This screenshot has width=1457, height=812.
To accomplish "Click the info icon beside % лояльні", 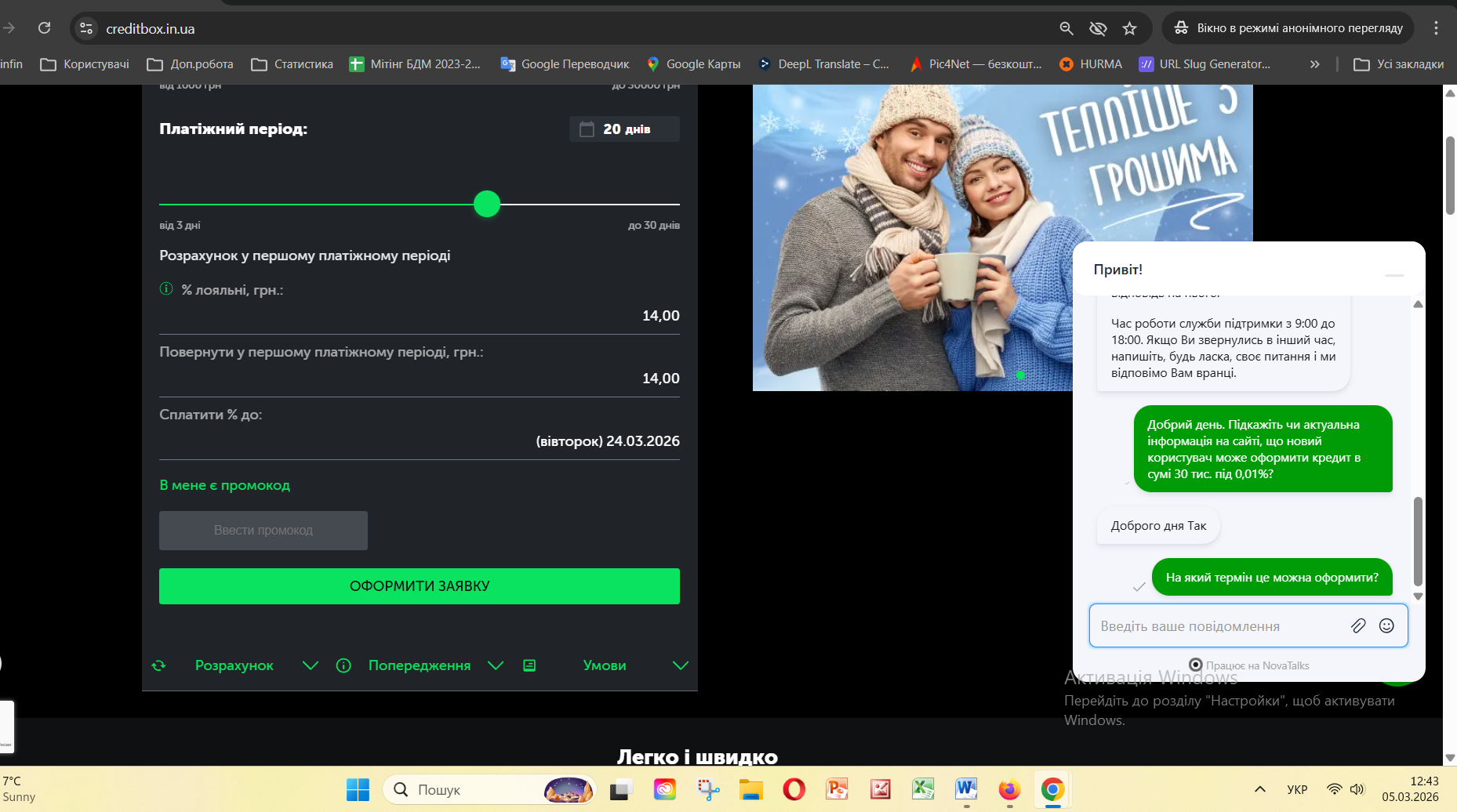I will click(166, 289).
